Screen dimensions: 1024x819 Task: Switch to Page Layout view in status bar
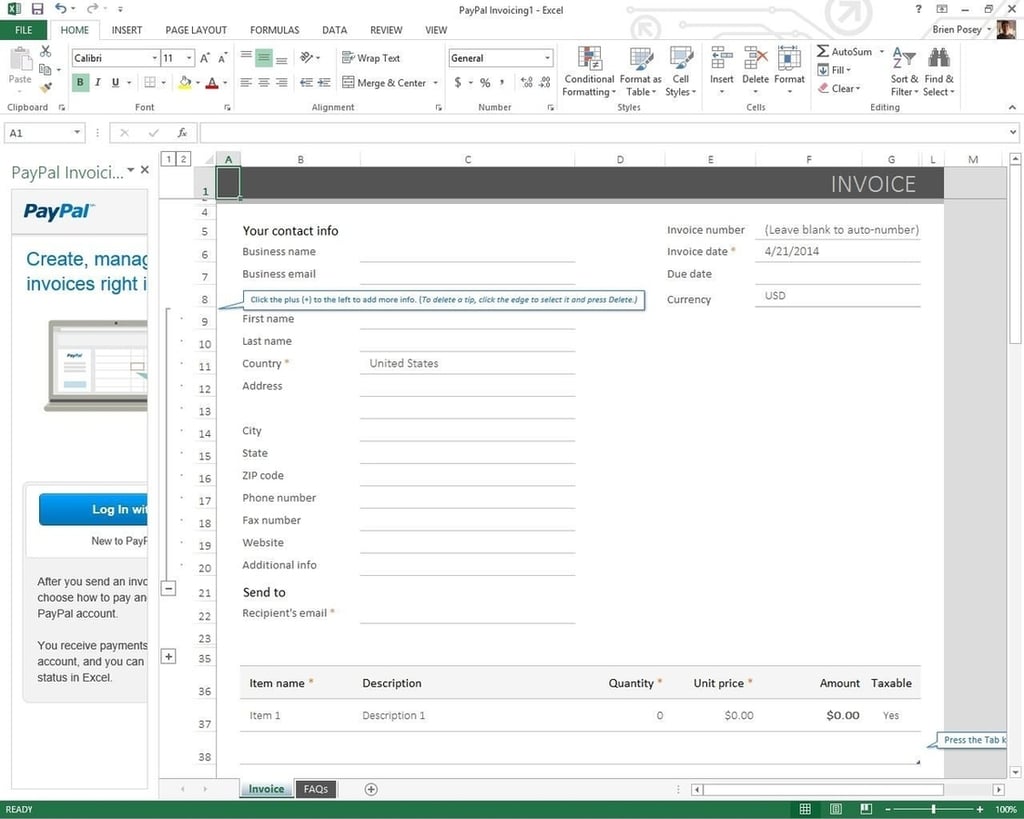835,809
